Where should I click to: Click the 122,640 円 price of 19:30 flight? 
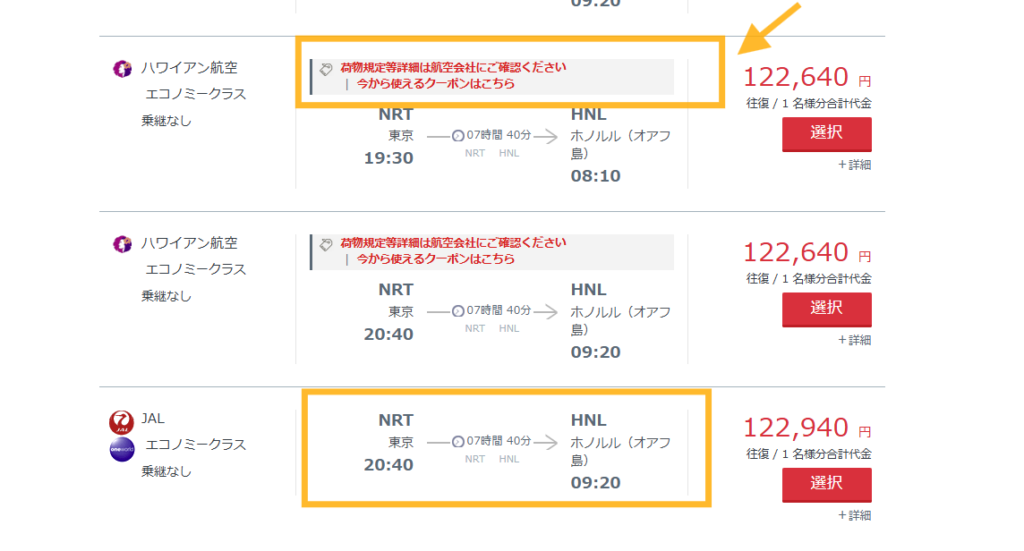point(807,78)
